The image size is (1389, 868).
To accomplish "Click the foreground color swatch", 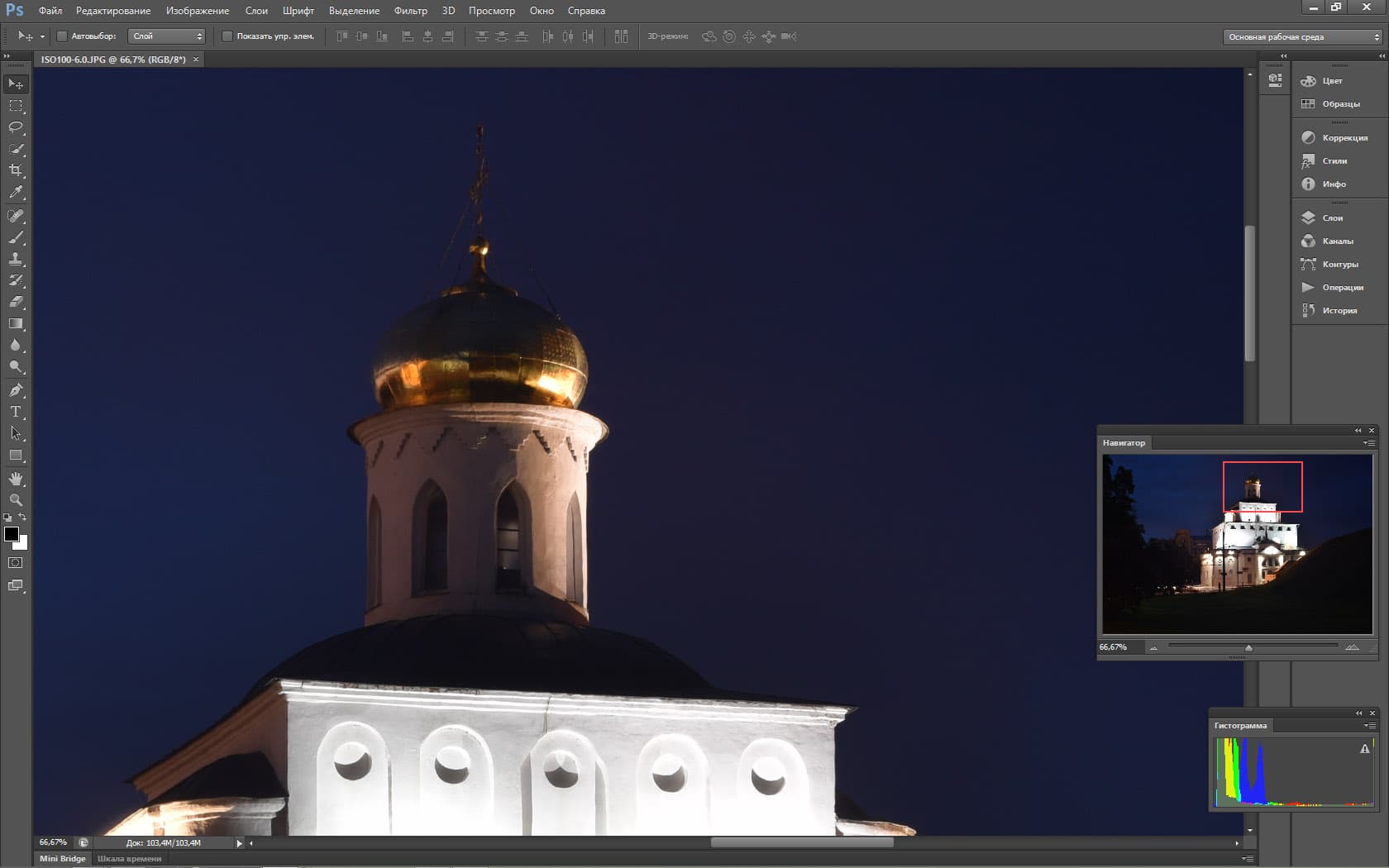I will pos(12,534).
